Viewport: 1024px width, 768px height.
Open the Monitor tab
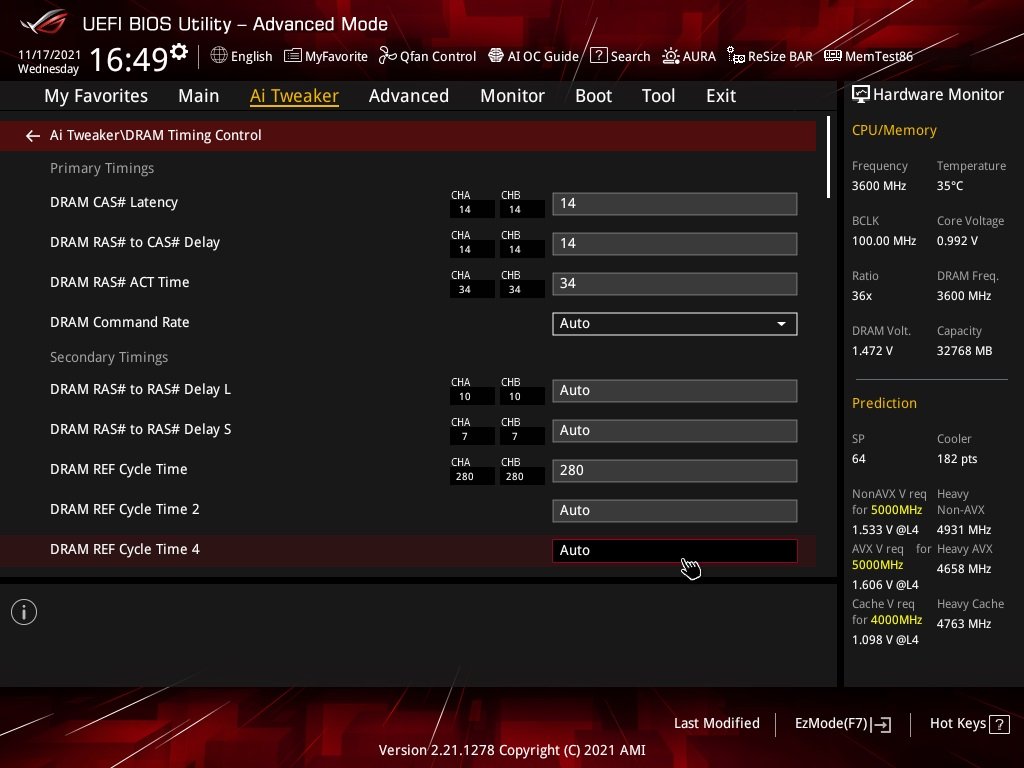click(x=512, y=96)
